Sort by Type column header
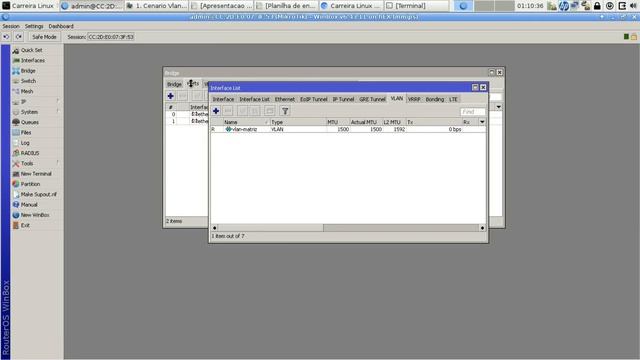The image size is (640, 360). coord(298,122)
